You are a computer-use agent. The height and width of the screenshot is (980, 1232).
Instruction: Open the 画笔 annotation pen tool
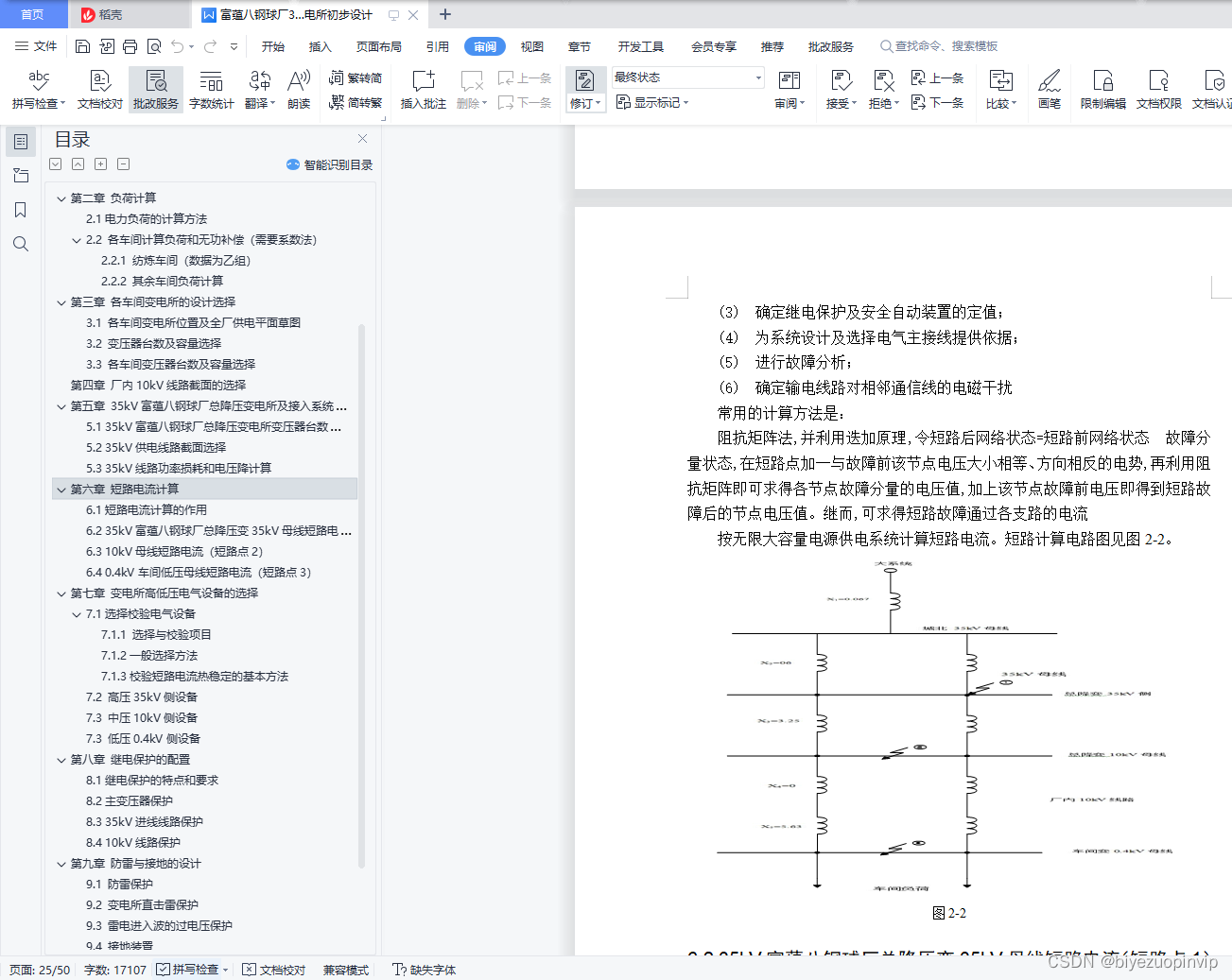click(x=1050, y=90)
